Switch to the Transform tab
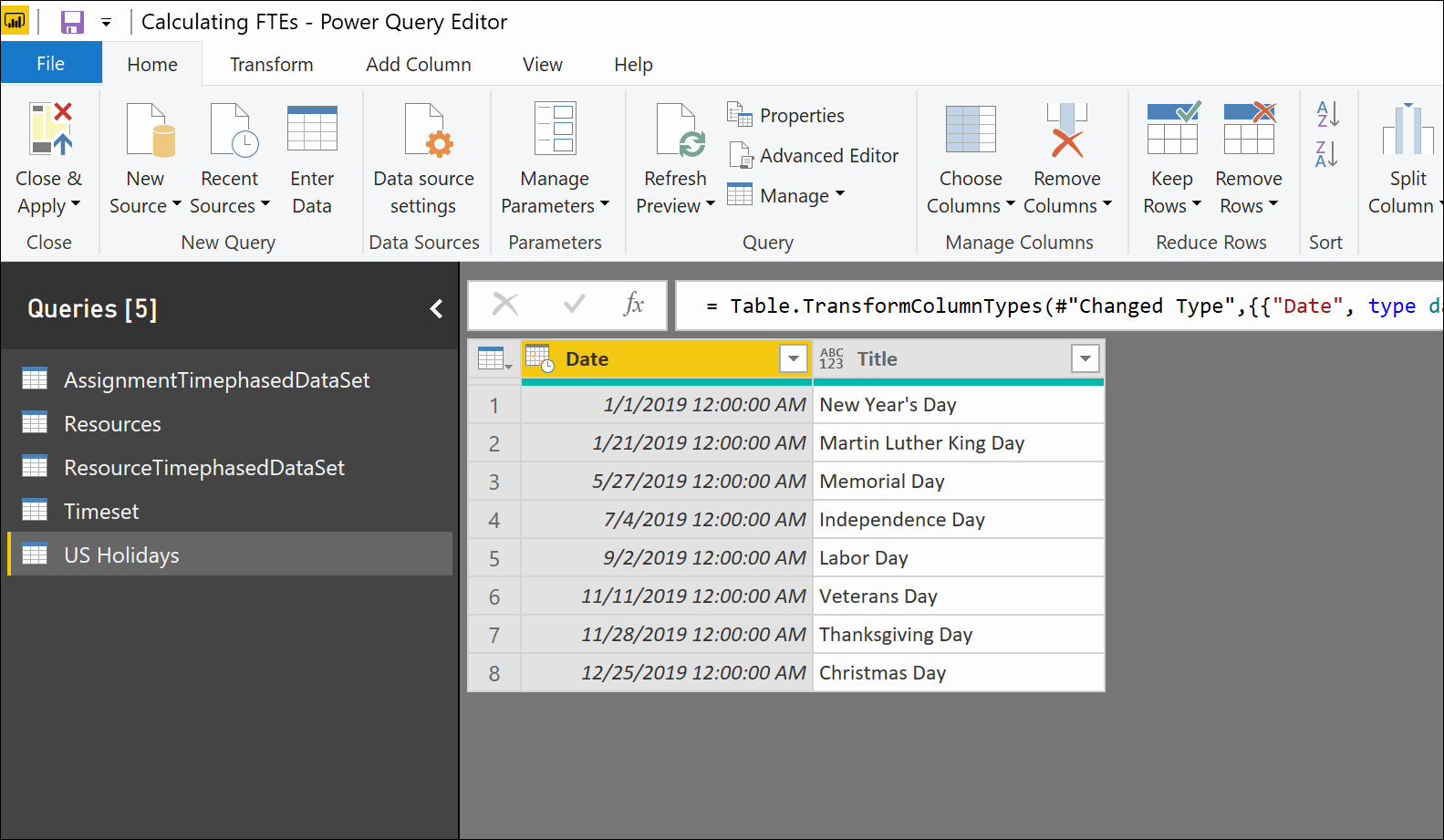Viewport: 1444px width, 840px height. tap(271, 65)
